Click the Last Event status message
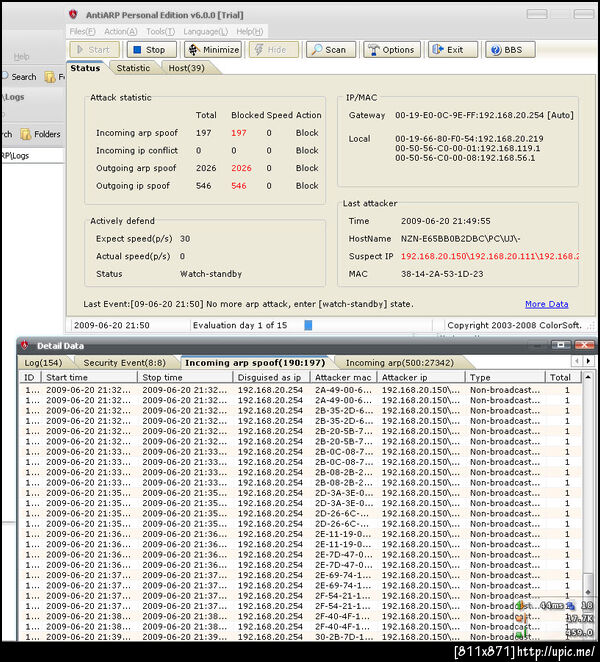 click(x=248, y=304)
